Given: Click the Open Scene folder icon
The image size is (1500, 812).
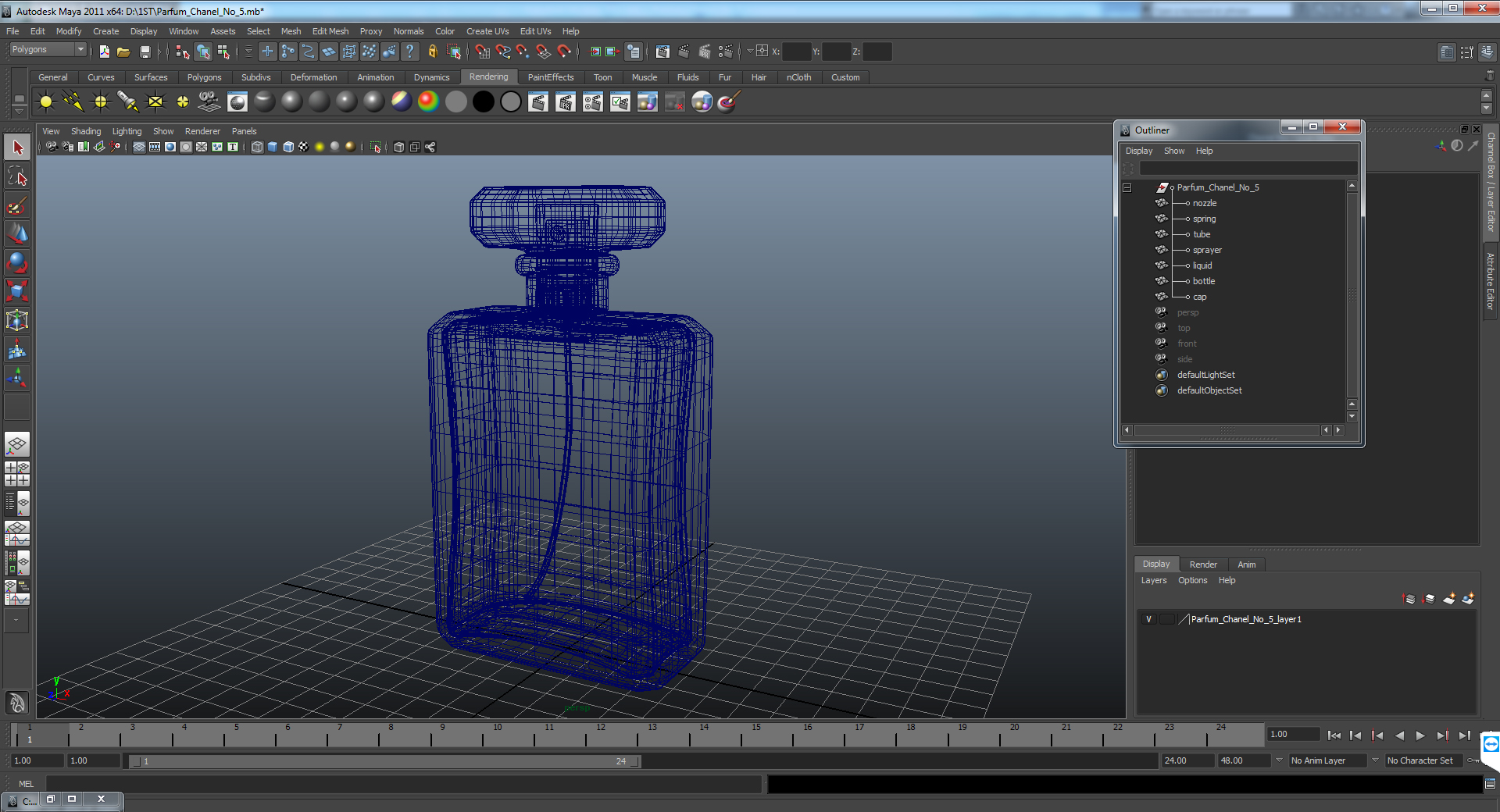Looking at the screenshot, I should (x=123, y=52).
